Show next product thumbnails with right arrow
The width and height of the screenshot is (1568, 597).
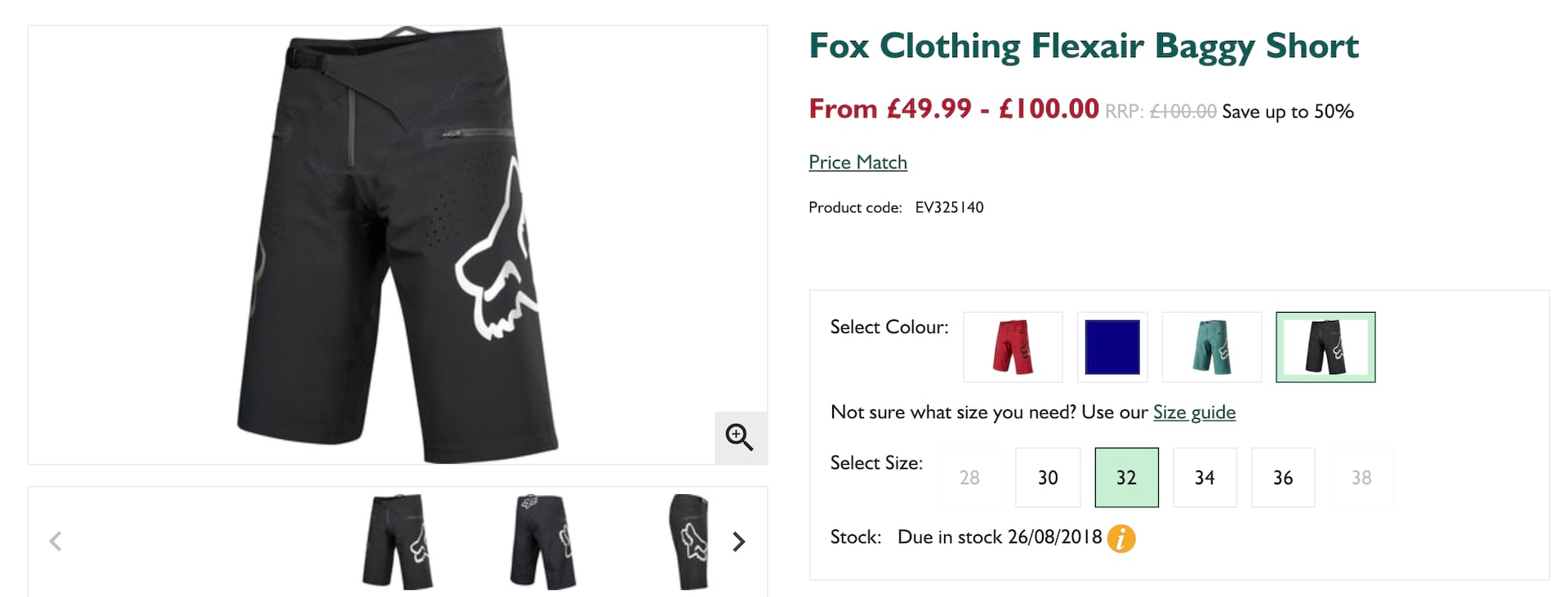pos(739,541)
